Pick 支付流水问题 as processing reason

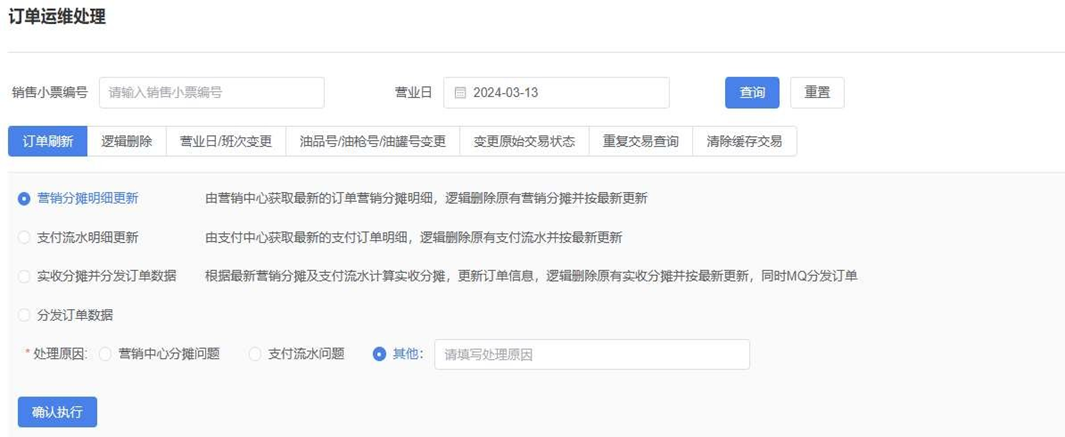255,354
